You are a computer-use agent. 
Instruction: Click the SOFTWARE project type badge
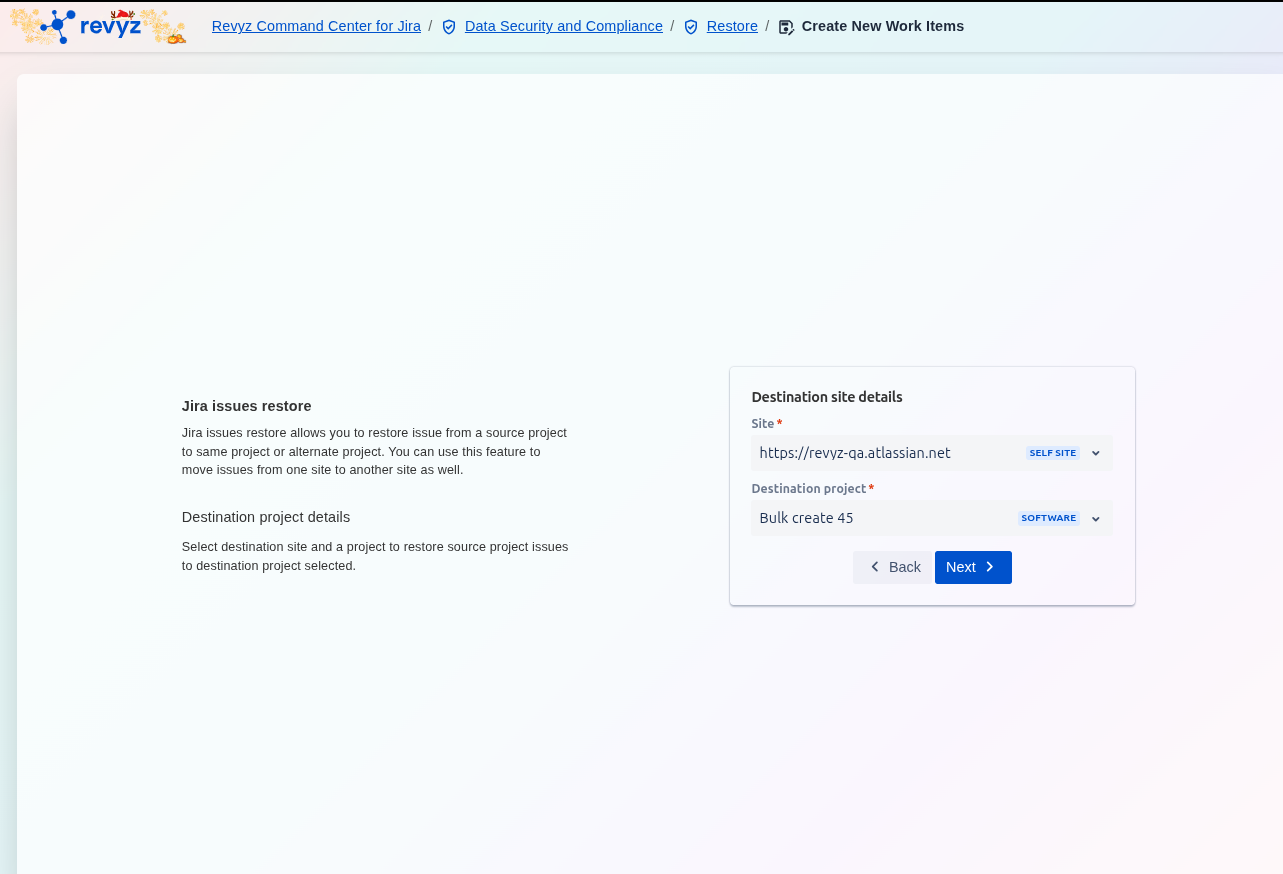1048,518
